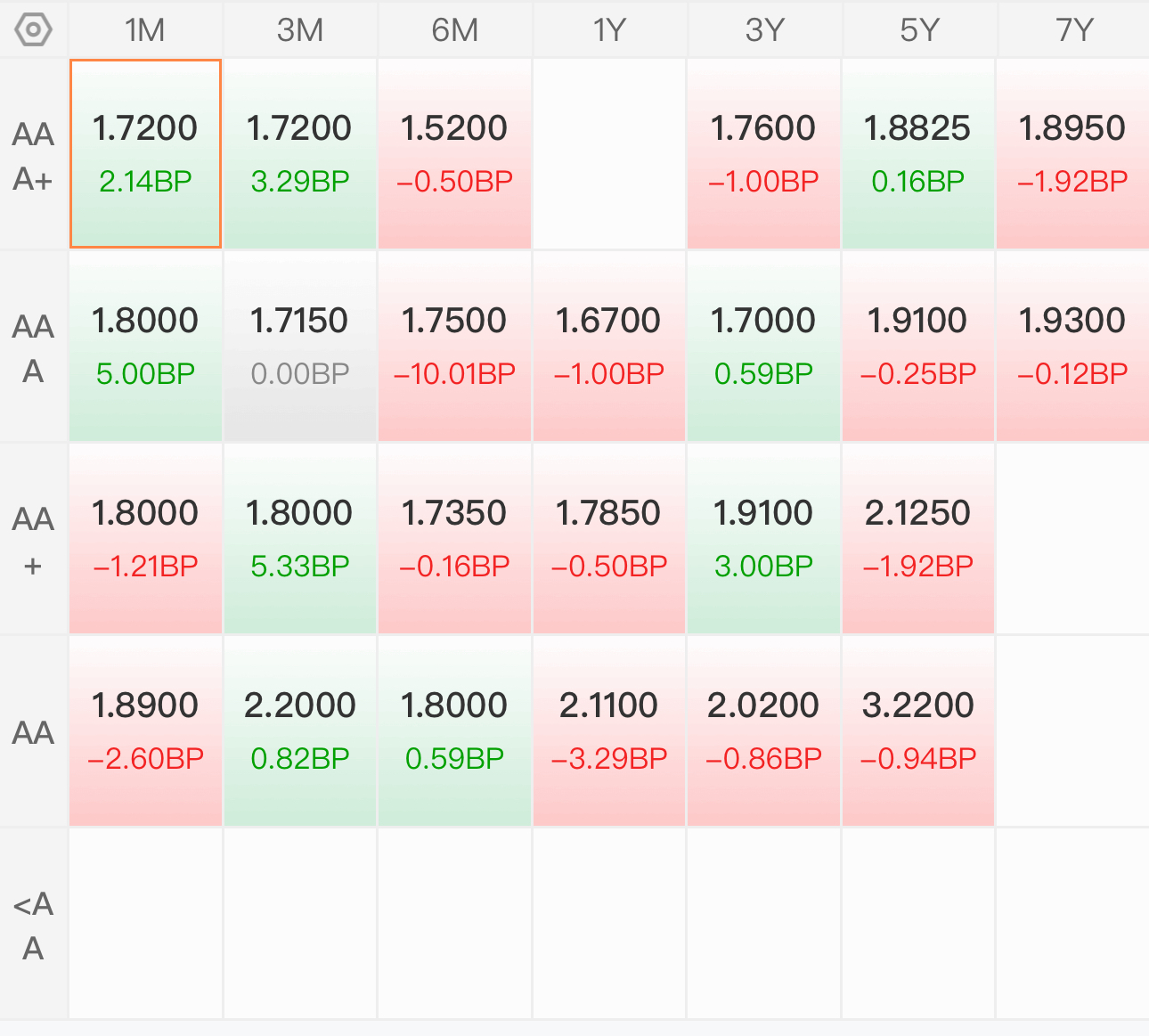Viewport: 1149px width, 1036px height.
Task: Click the 1.7500 cell showing -10.01BP
Action: point(454,347)
